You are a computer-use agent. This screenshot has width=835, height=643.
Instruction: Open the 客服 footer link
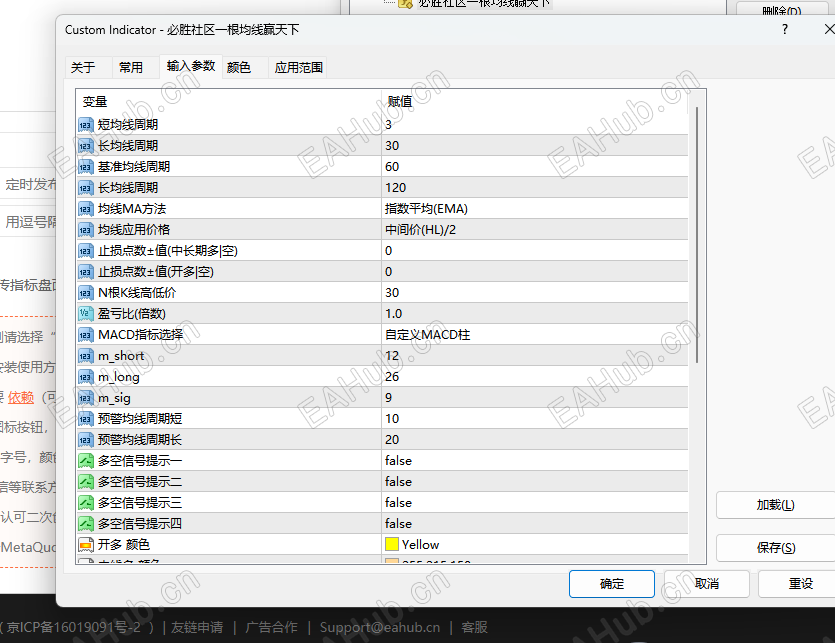tap(474, 628)
